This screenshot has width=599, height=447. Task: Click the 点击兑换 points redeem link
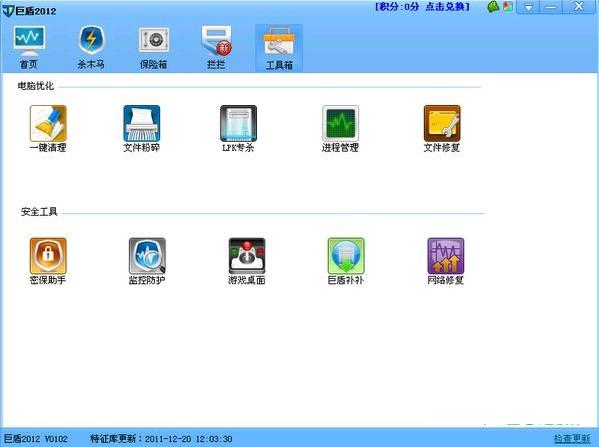pyautogui.click(x=445, y=7)
